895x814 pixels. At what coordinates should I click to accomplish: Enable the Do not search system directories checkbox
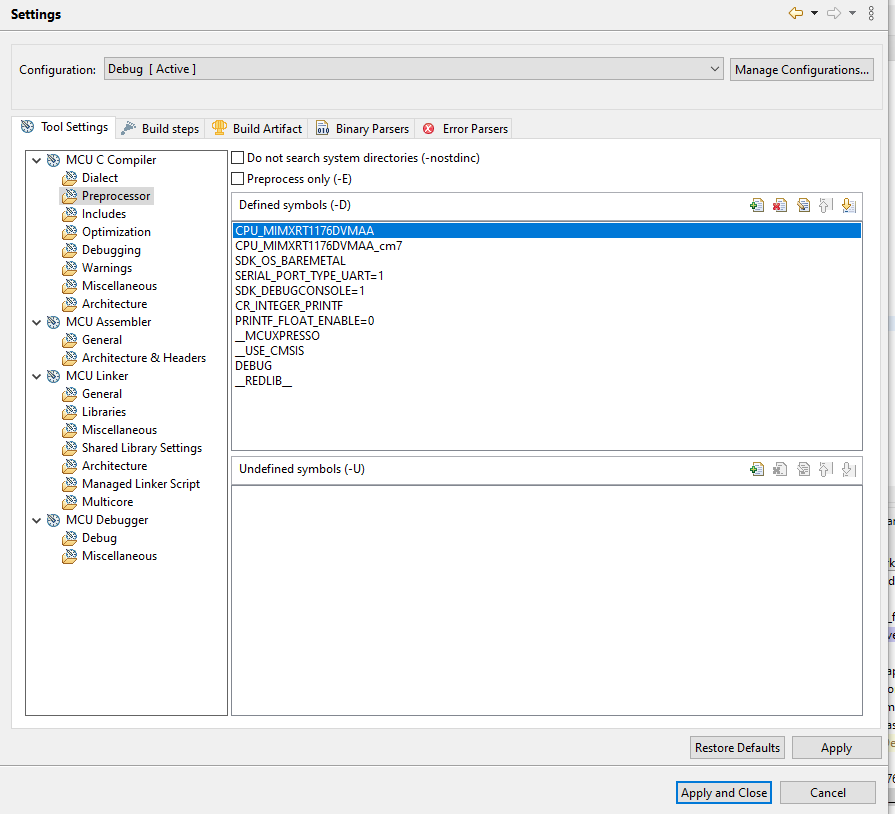[x=237, y=157]
